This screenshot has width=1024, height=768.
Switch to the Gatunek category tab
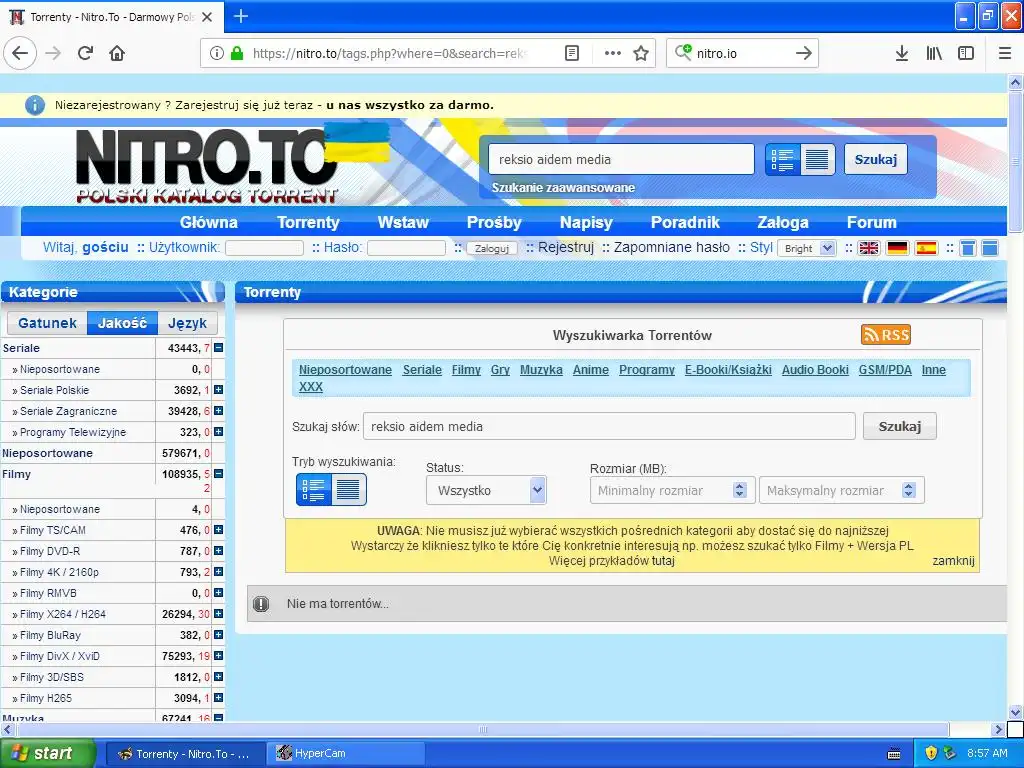47,323
